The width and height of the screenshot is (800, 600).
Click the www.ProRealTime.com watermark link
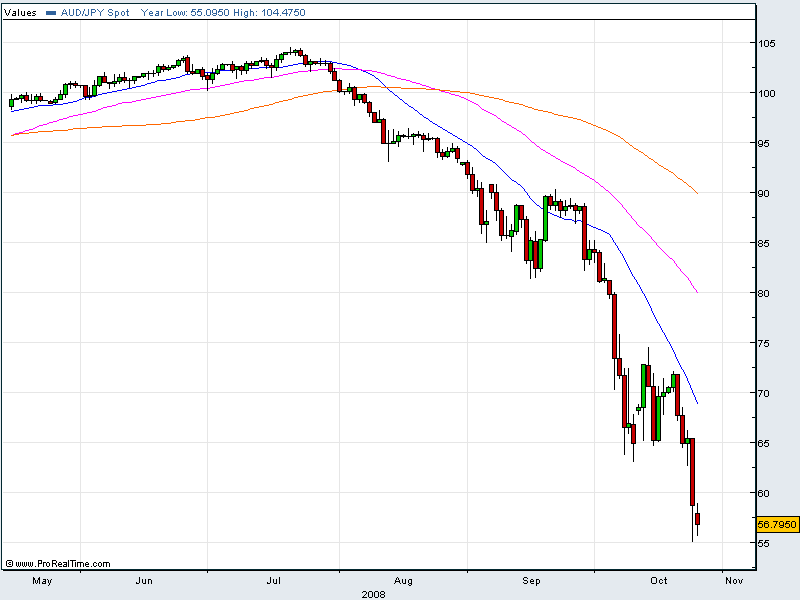pos(62,564)
